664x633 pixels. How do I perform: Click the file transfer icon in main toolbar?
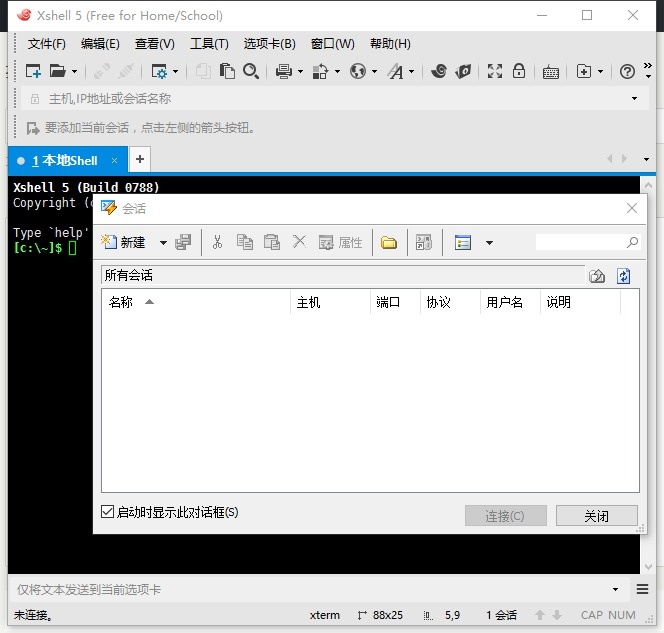[x=320, y=71]
